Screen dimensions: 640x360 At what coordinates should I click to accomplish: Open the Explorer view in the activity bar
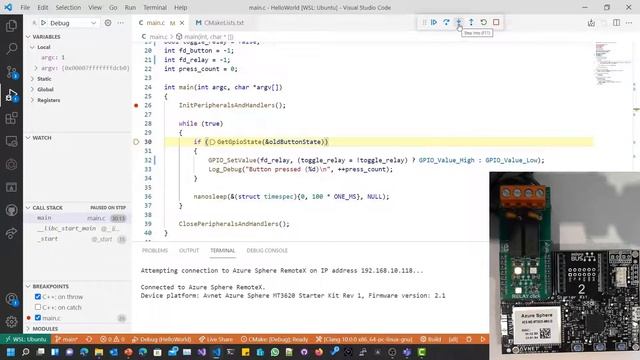coord(11,26)
